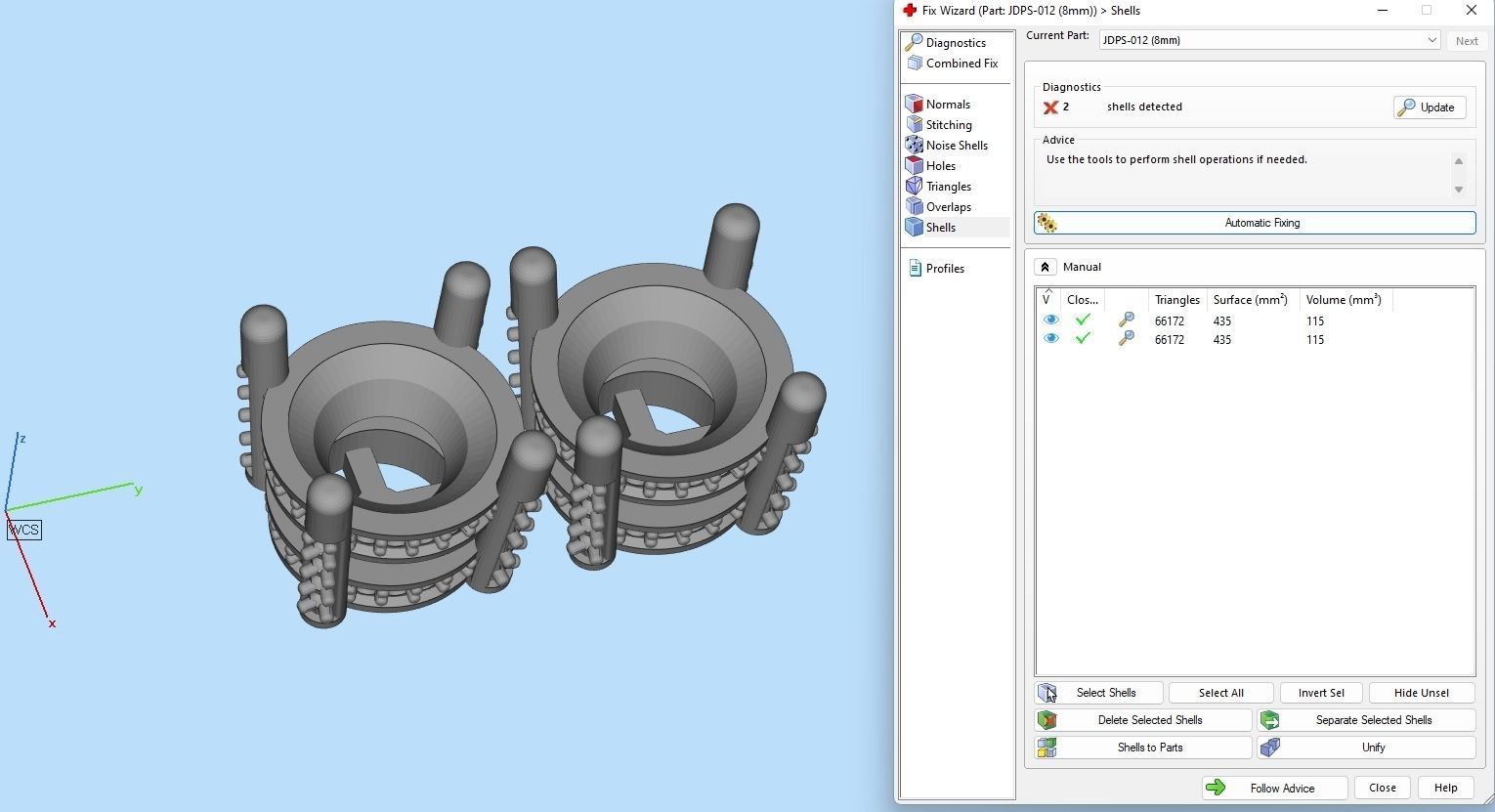This screenshot has width=1495, height=812.
Task: Click the Select Shells button
Action: pyautogui.click(x=1098, y=693)
